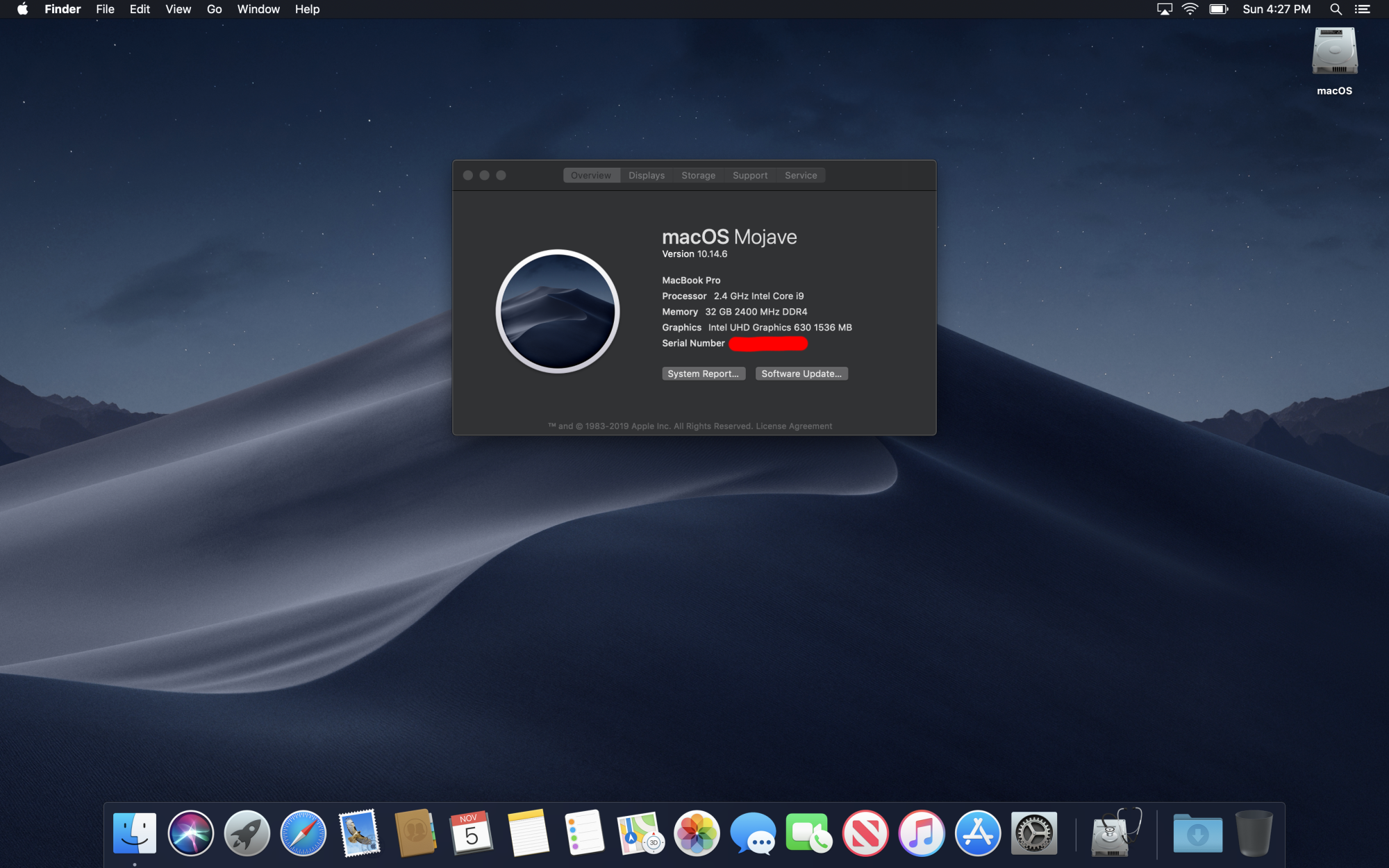Open the License Agreement link
Screen dimensions: 1389x868
coord(794,426)
